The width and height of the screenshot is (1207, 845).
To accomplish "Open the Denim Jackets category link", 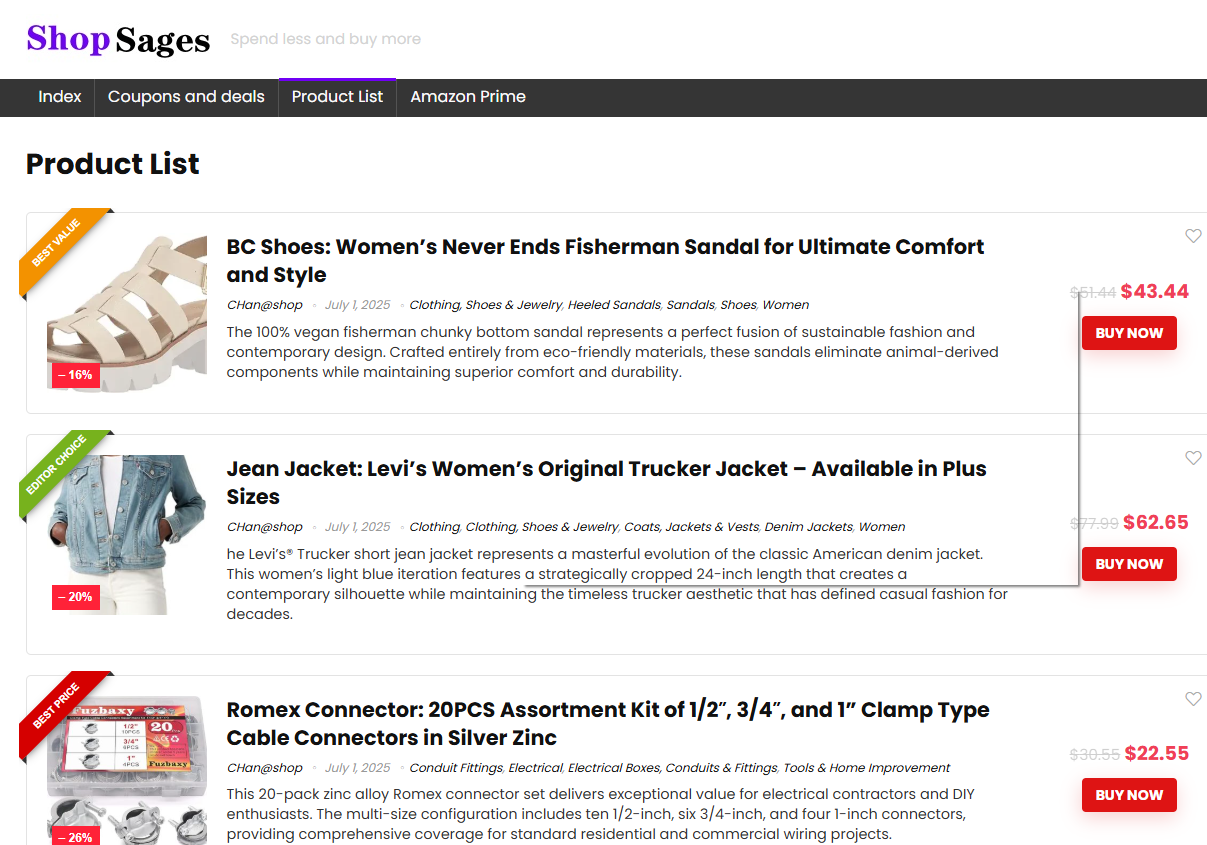I will point(809,527).
